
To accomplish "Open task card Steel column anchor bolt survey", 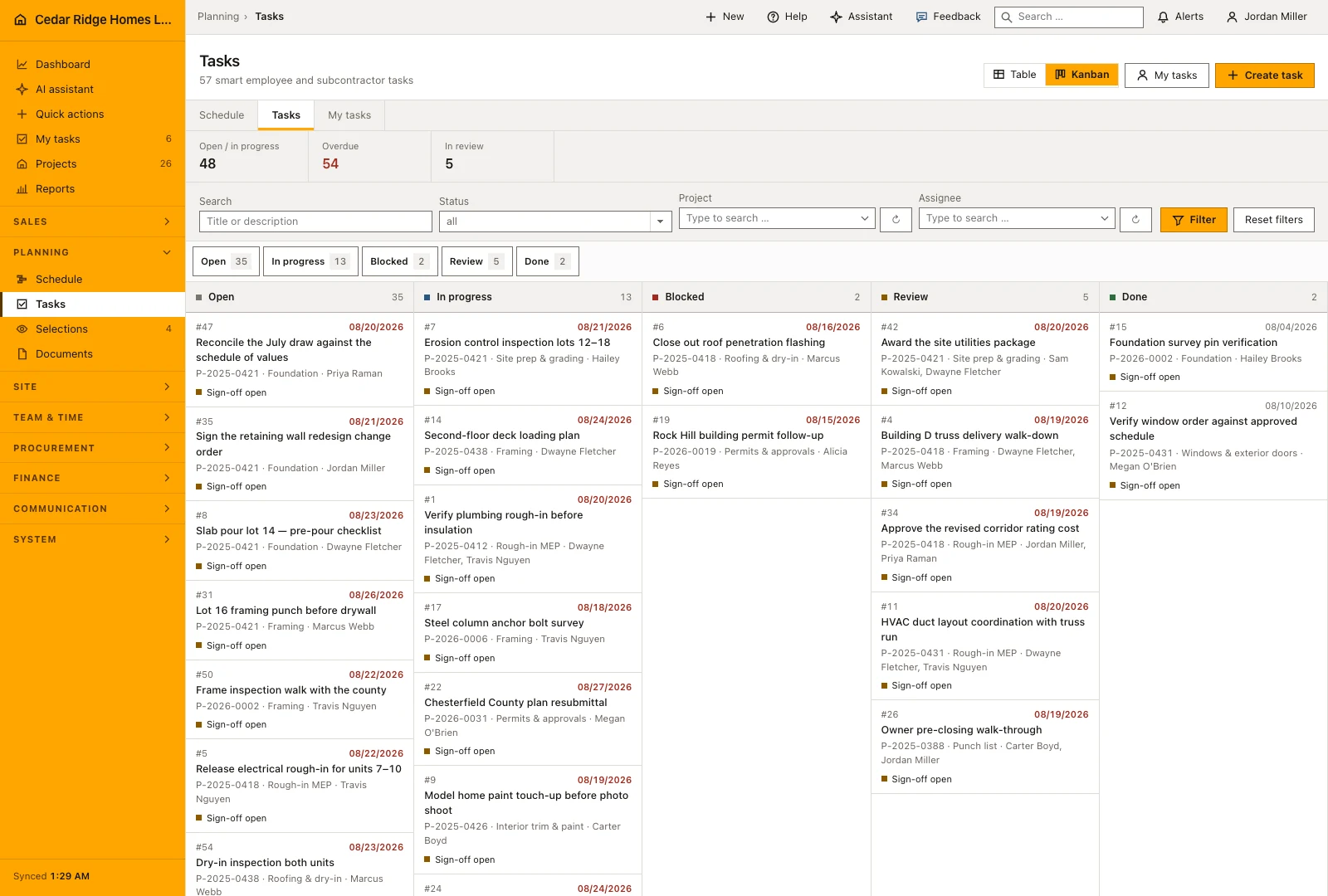I will point(528,632).
